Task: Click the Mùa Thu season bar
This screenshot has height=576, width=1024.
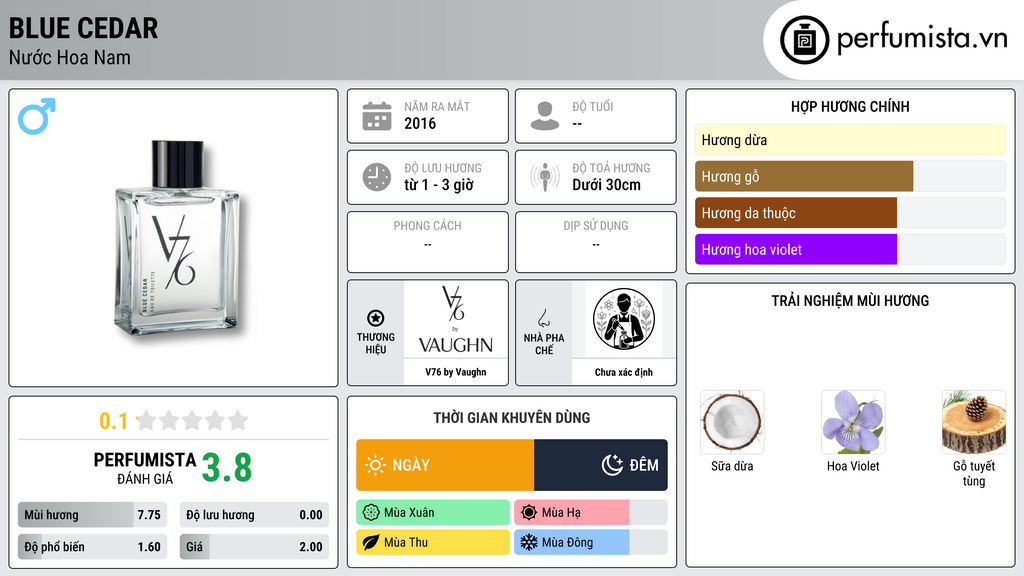Action: click(x=433, y=542)
